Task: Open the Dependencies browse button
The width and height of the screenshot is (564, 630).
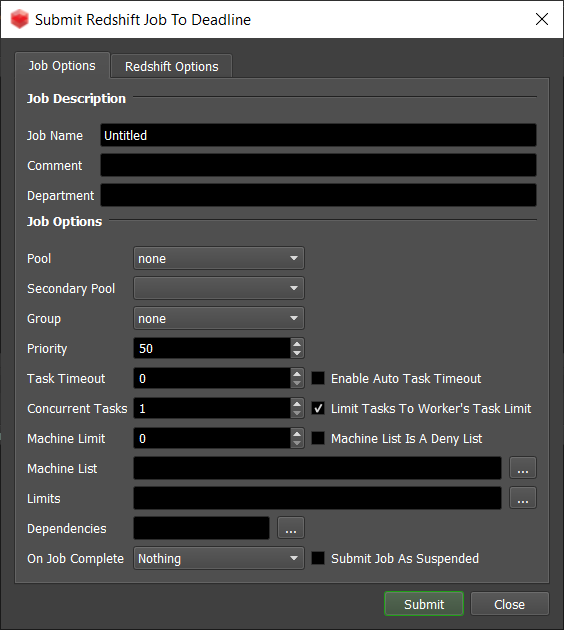Action: tap(291, 528)
